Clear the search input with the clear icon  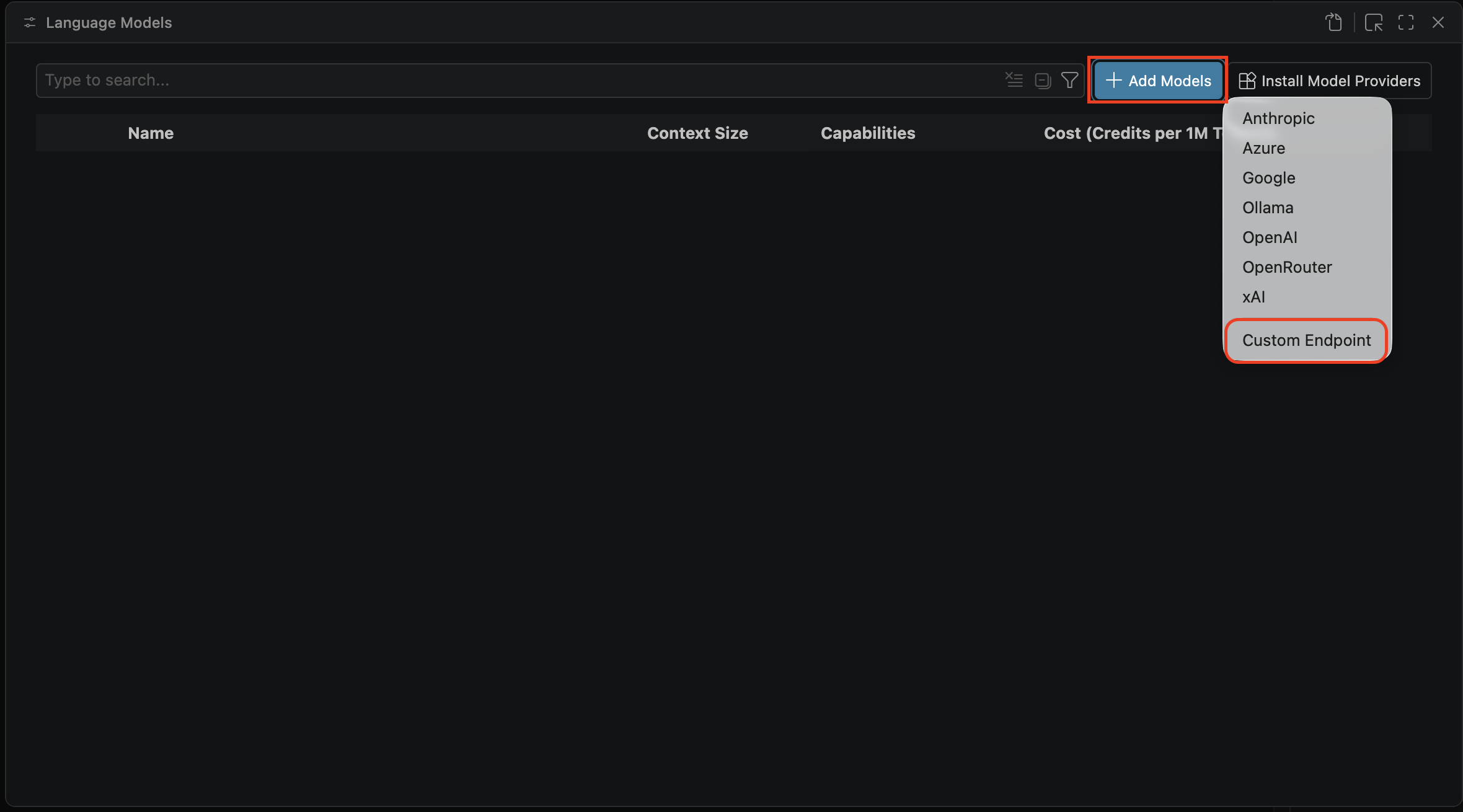pyautogui.click(x=1014, y=80)
